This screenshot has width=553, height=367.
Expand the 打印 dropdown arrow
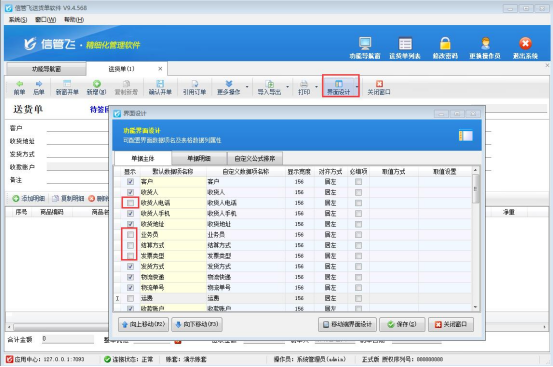tap(316, 87)
